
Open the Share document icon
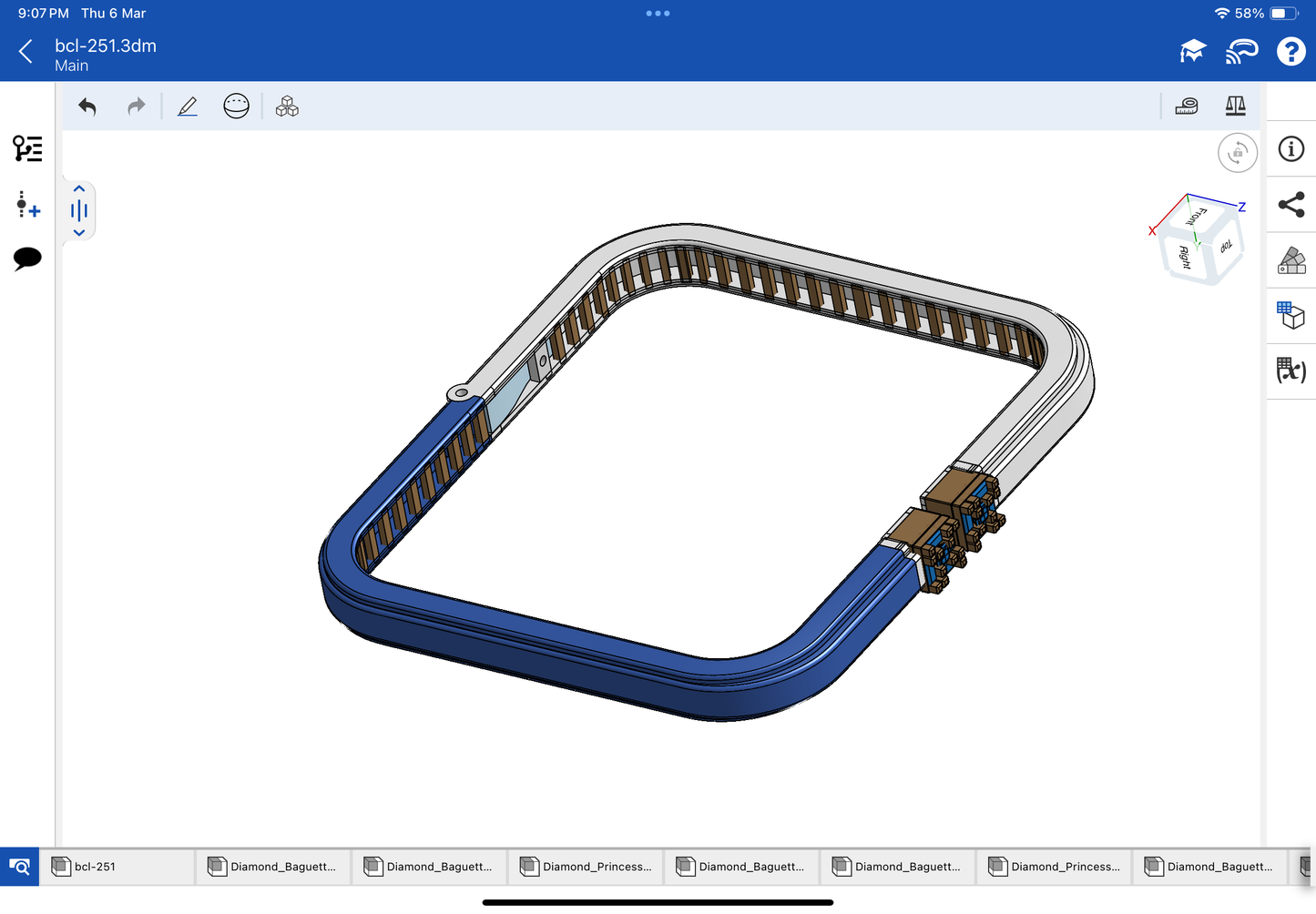coord(1290,205)
